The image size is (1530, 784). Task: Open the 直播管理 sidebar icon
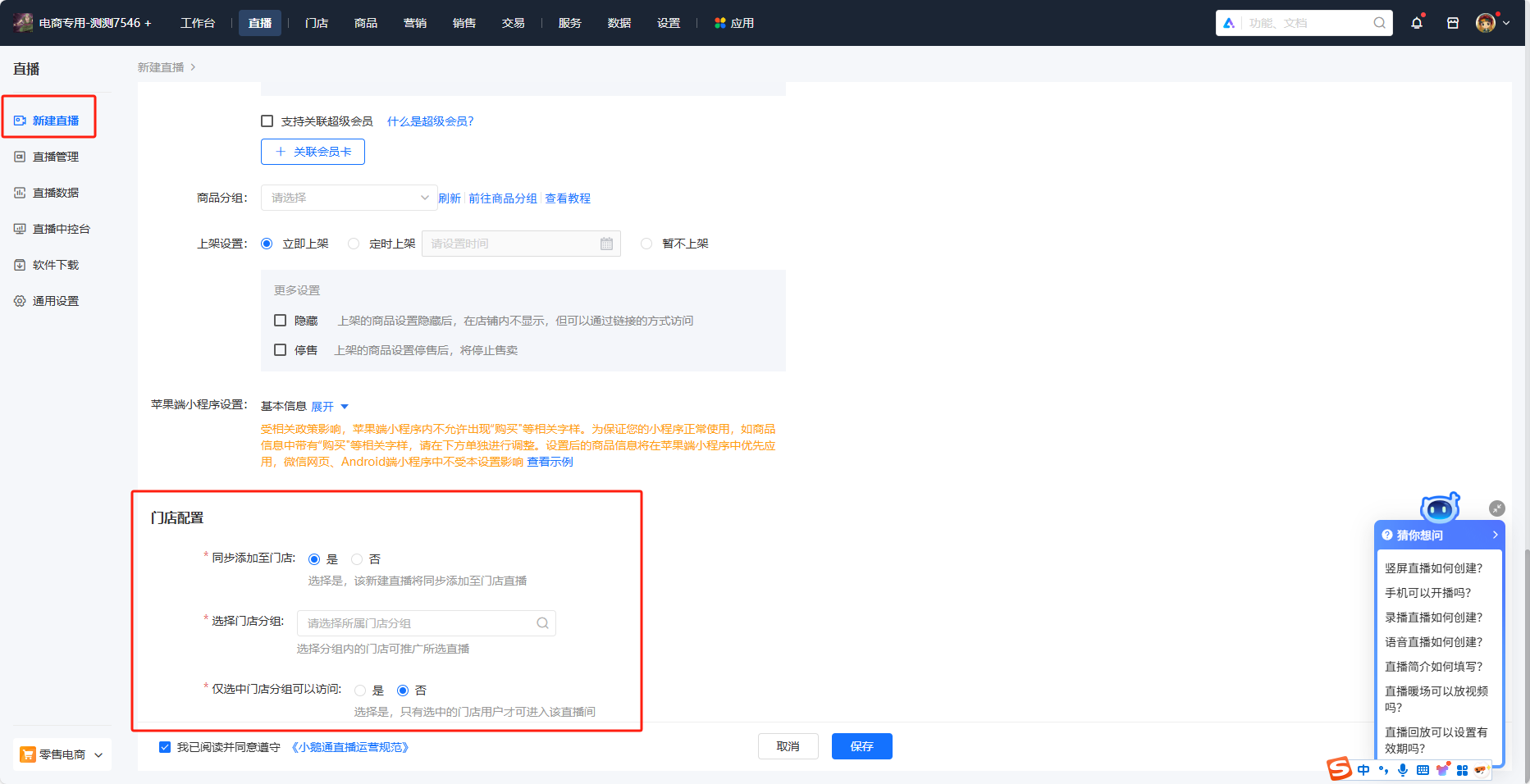tap(20, 157)
